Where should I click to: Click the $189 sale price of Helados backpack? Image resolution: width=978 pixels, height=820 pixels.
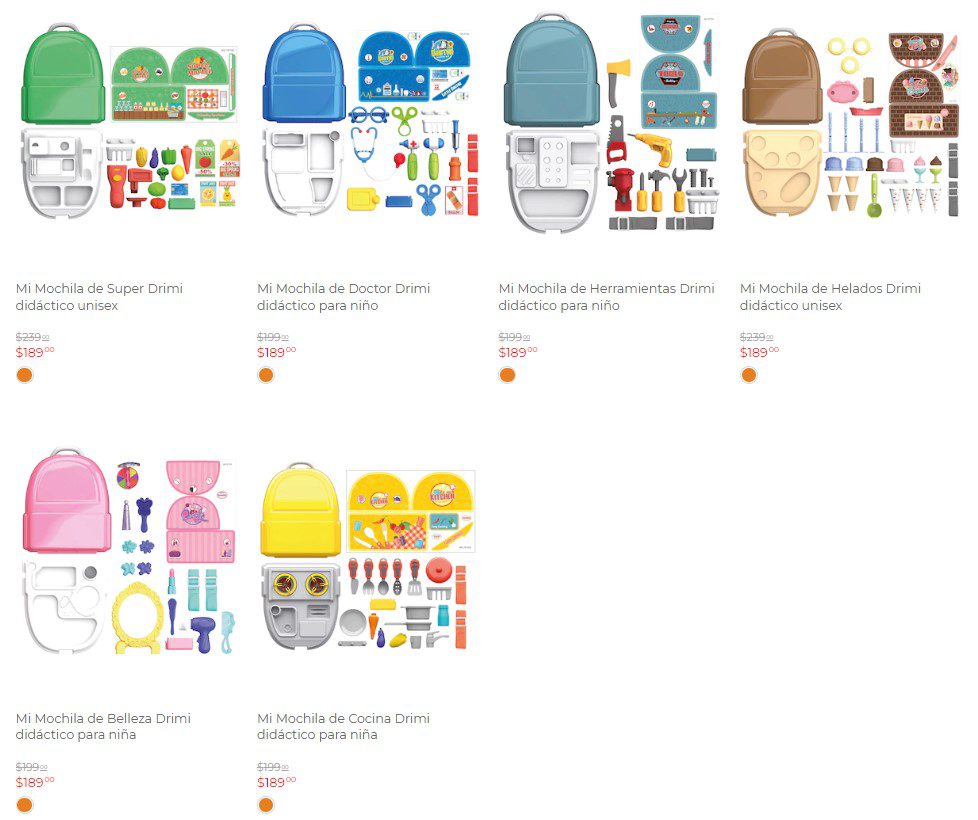coord(759,352)
